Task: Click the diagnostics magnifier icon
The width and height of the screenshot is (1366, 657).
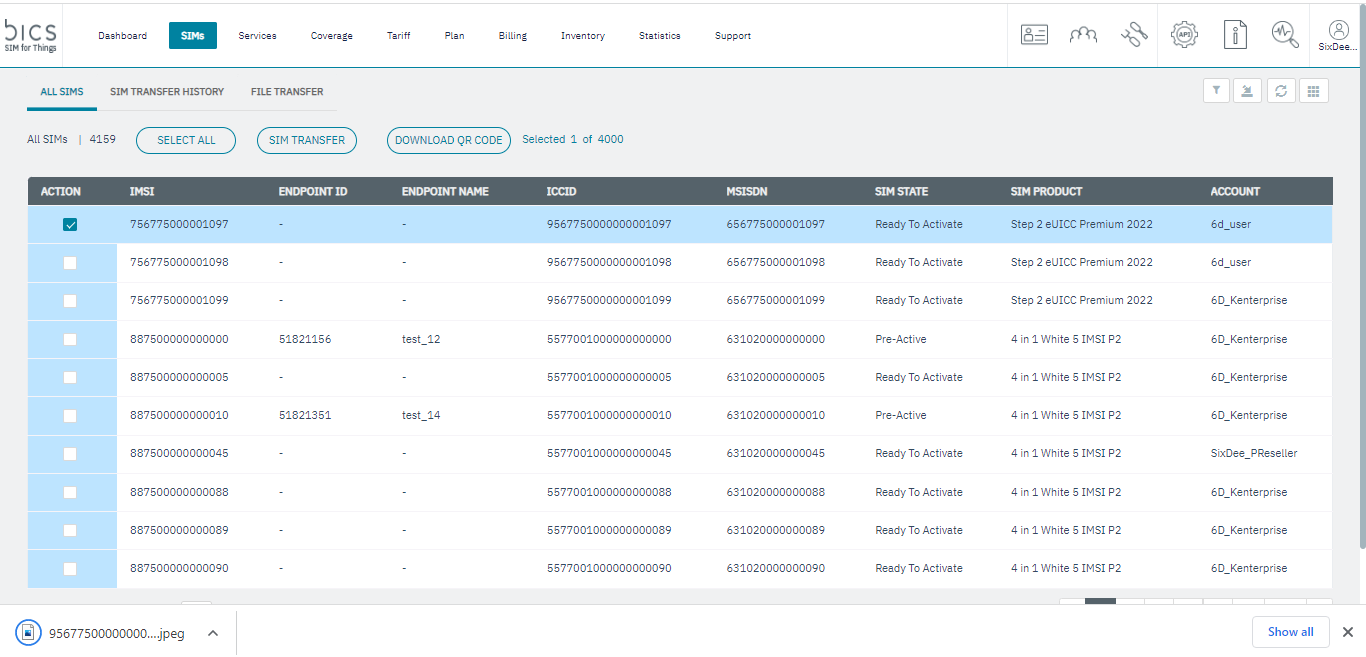Action: click(1285, 35)
